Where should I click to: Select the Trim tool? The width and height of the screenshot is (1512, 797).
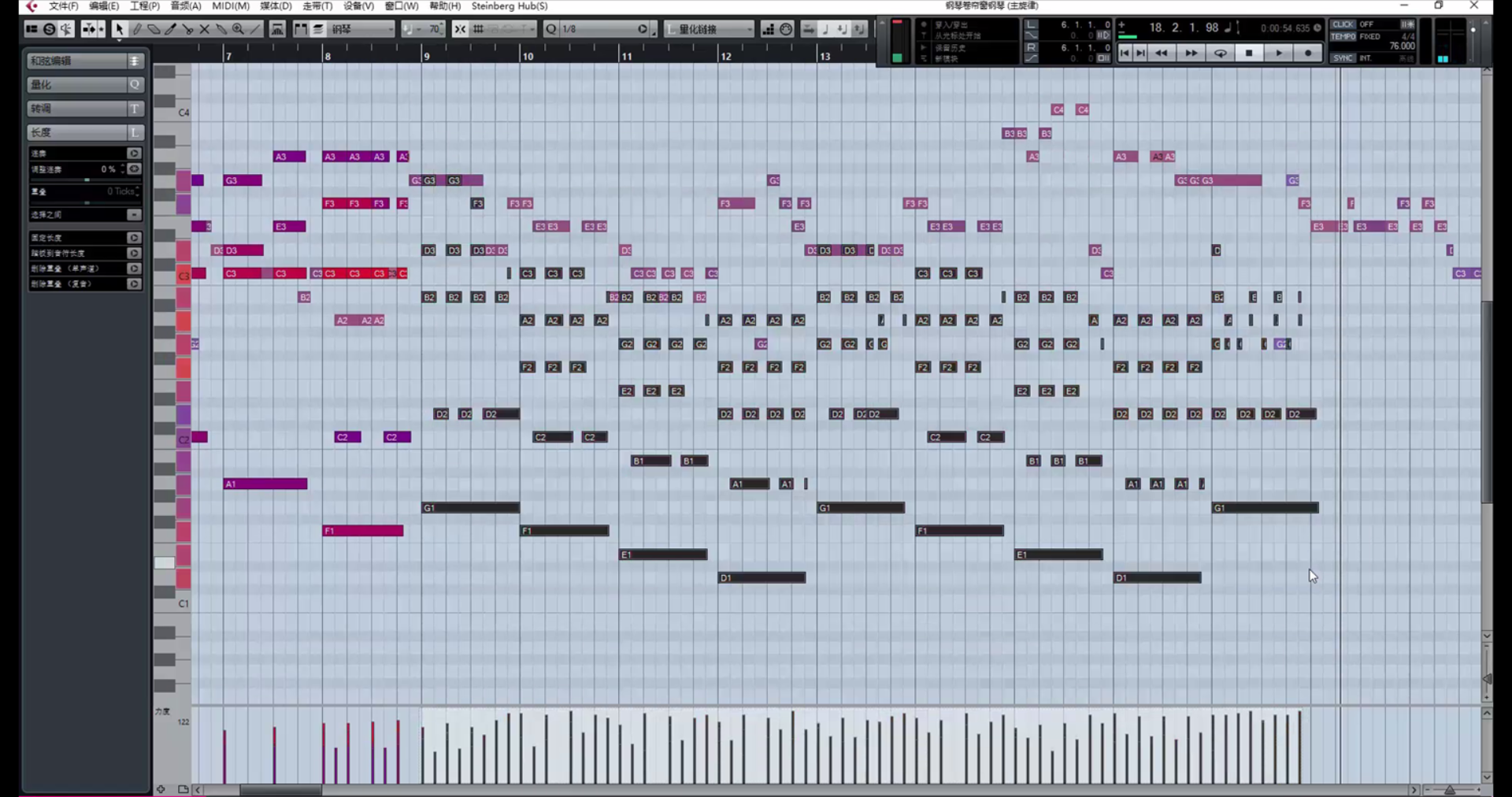(x=170, y=29)
